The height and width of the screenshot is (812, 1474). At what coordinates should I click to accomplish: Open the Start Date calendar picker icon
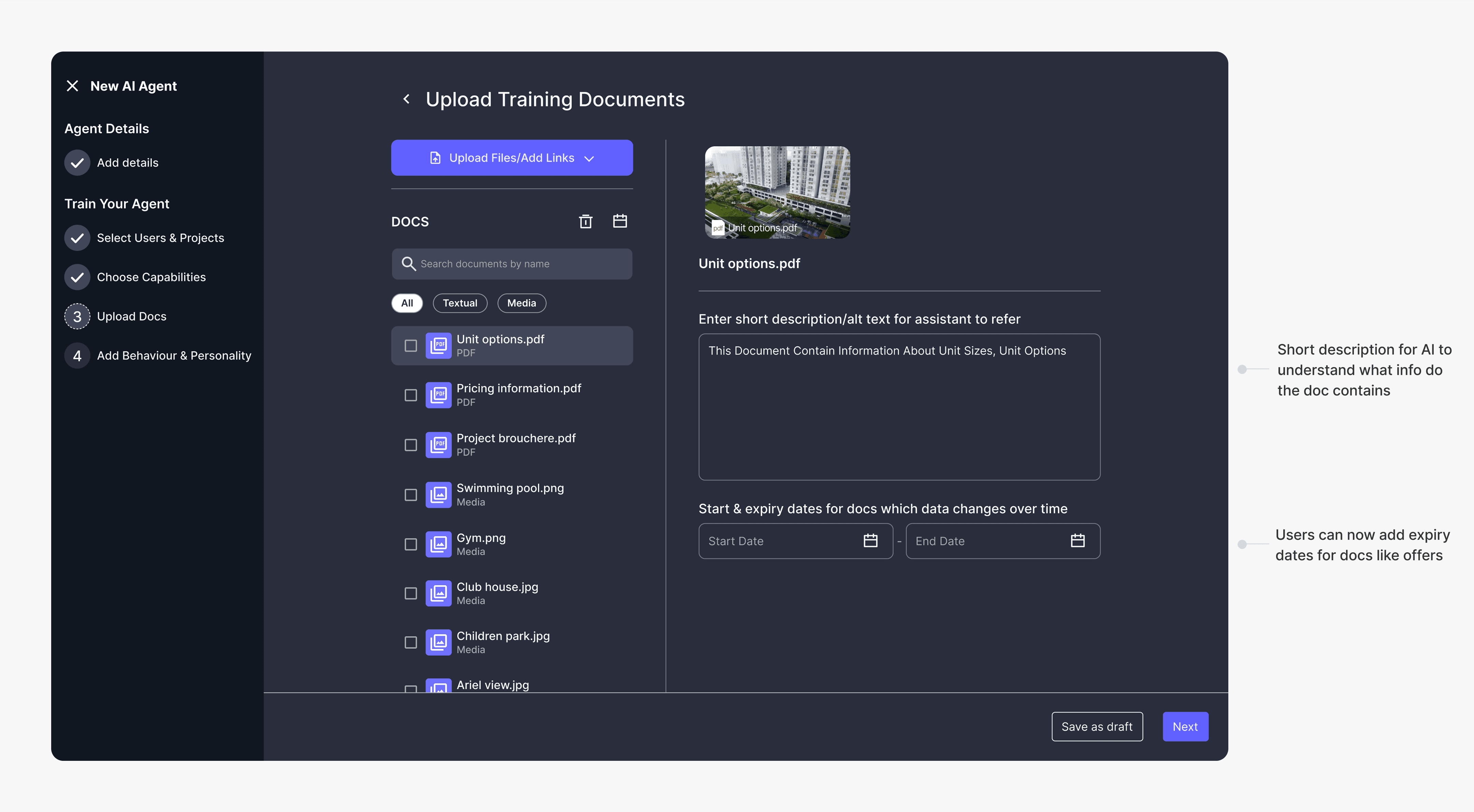(x=870, y=541)
